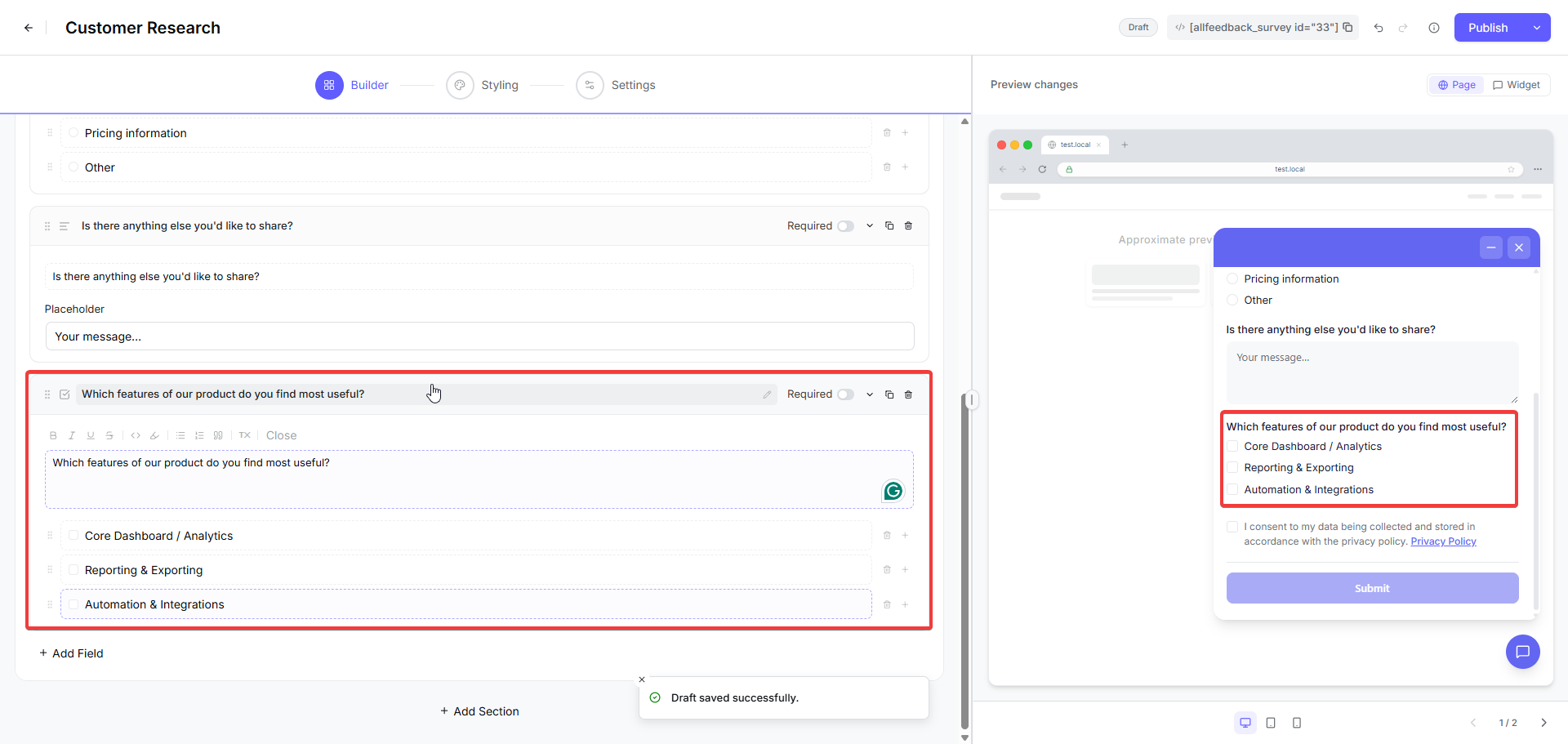Select the Pricing information radio in the preview

point(1232,278)
